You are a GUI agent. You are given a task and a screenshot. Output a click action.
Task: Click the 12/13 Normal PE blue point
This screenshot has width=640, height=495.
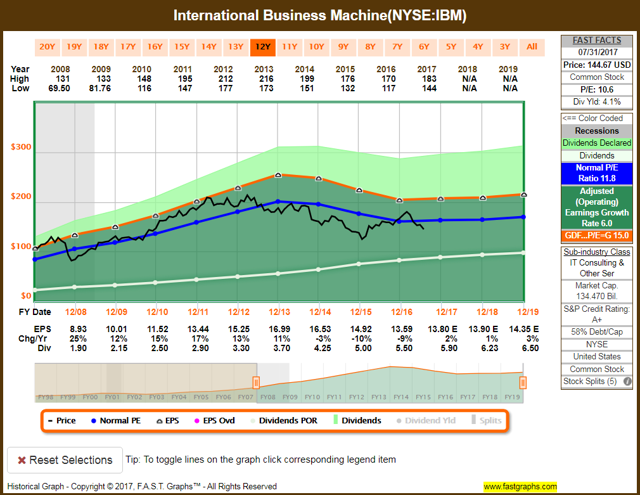pyautogui.click(x=278, y=201)
